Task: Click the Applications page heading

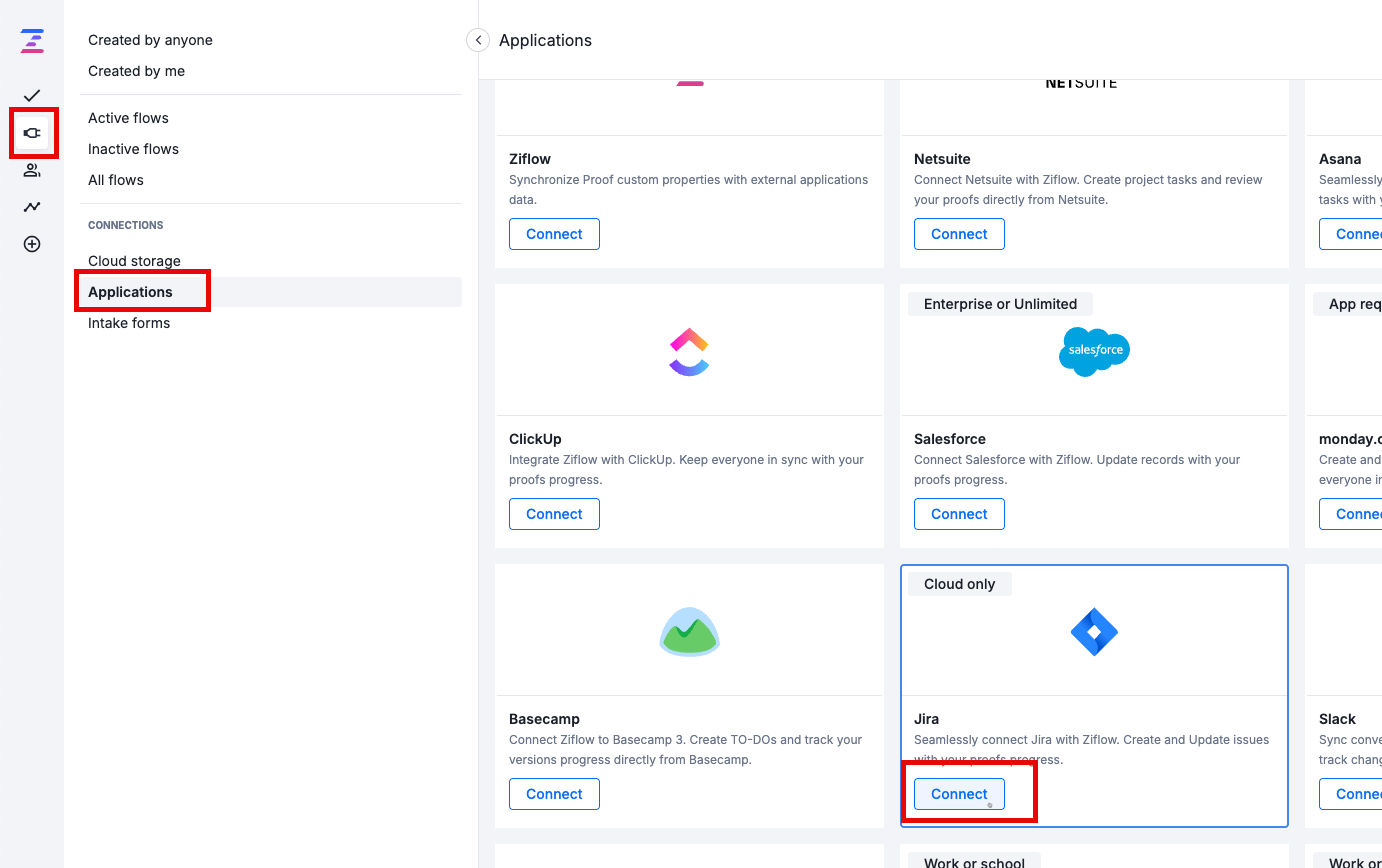Action: tap(545, 40)
